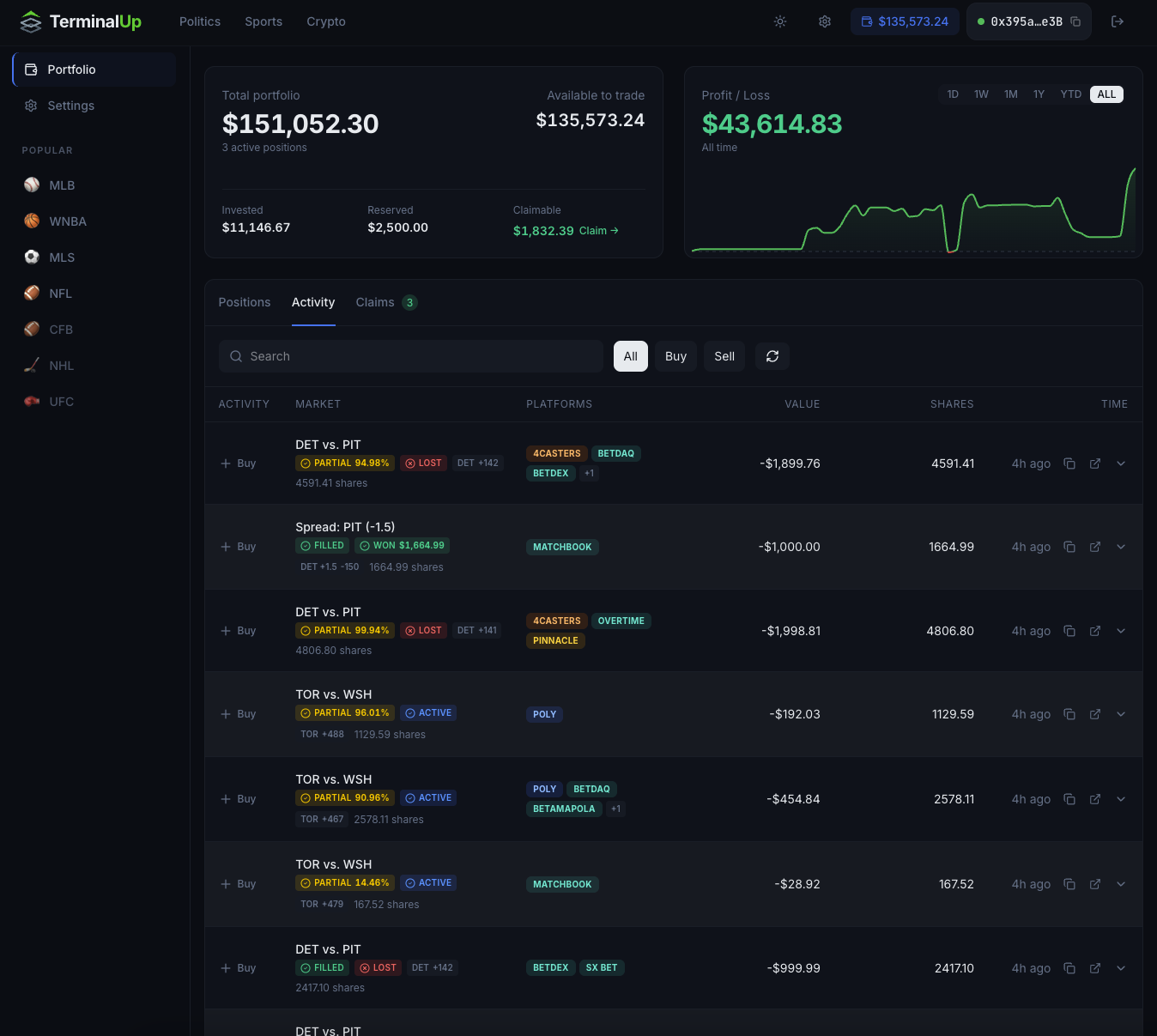Select the 1M profit/loss range
This screenshot has height=1036, width=1157.
coord(1011,94)
